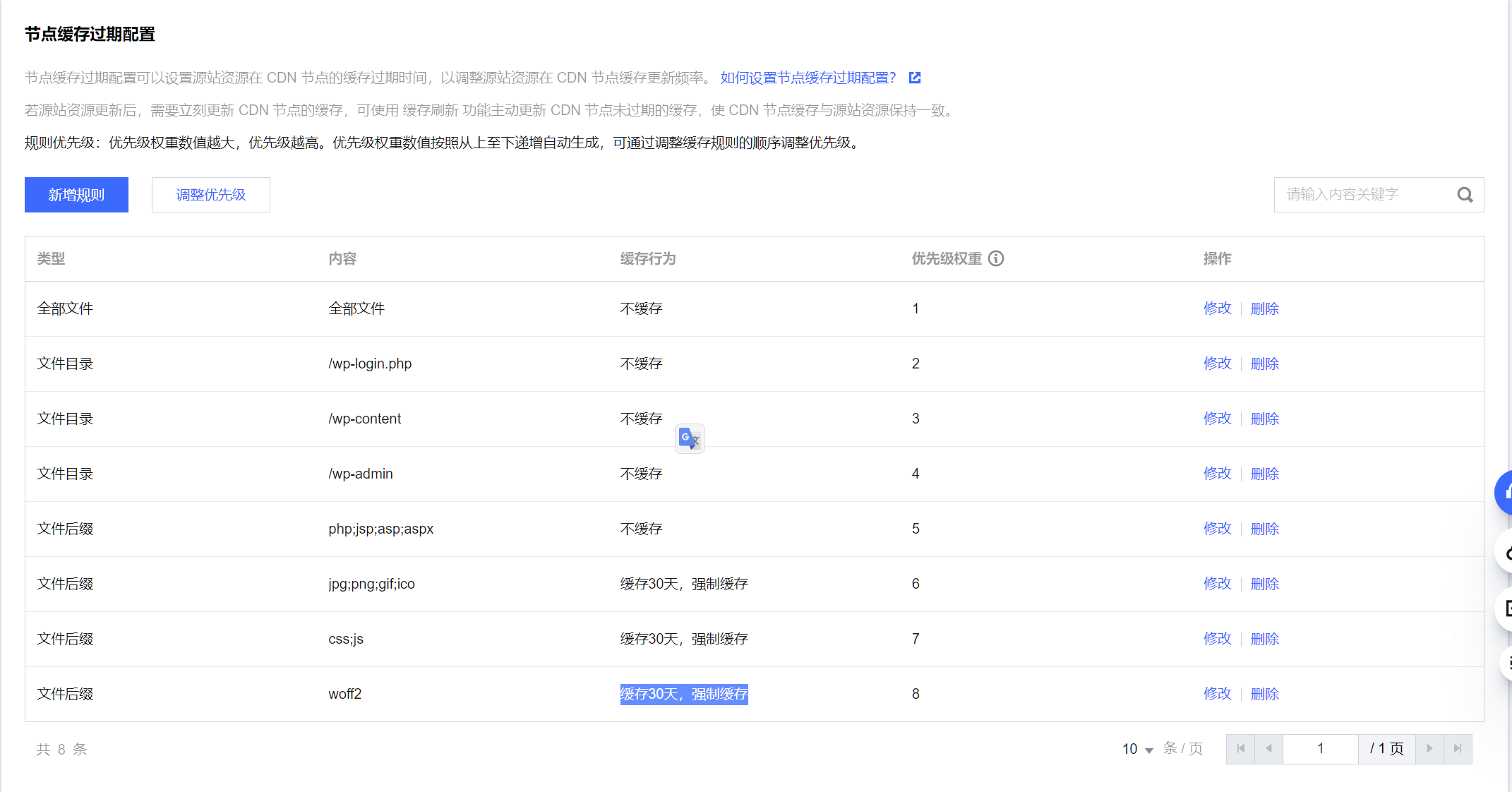Click 删除 for the /wp-content rule
This screenshot has width=1512, height=792.
tap(1264, 419)
